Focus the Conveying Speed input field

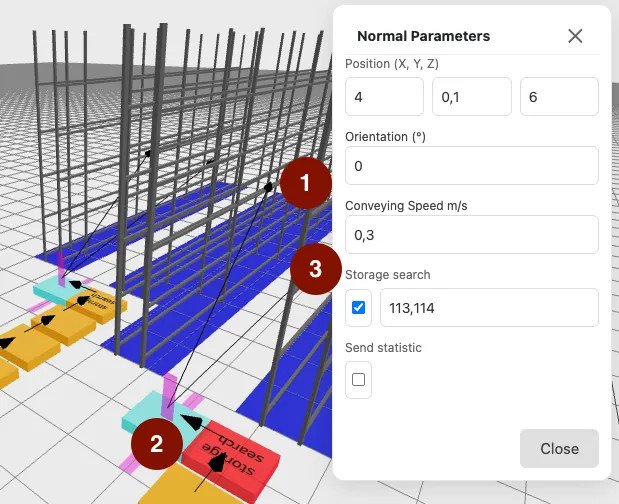[x=471, y=235]
